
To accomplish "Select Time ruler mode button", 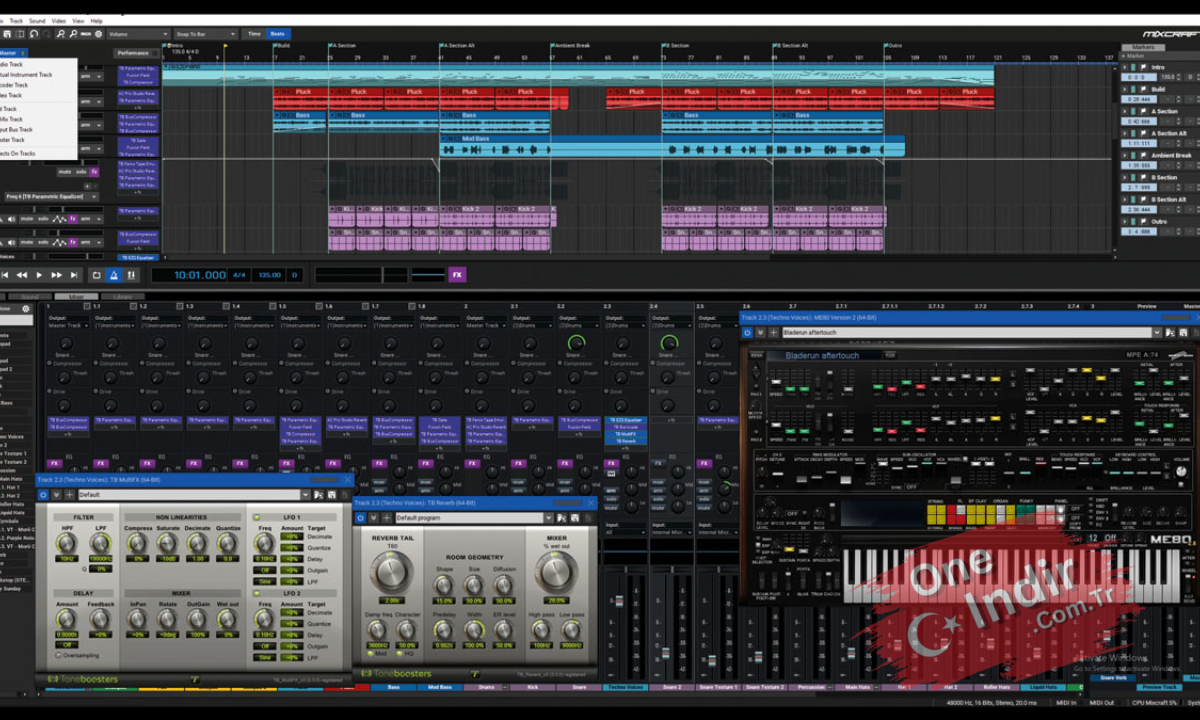I will click(255, 34).
